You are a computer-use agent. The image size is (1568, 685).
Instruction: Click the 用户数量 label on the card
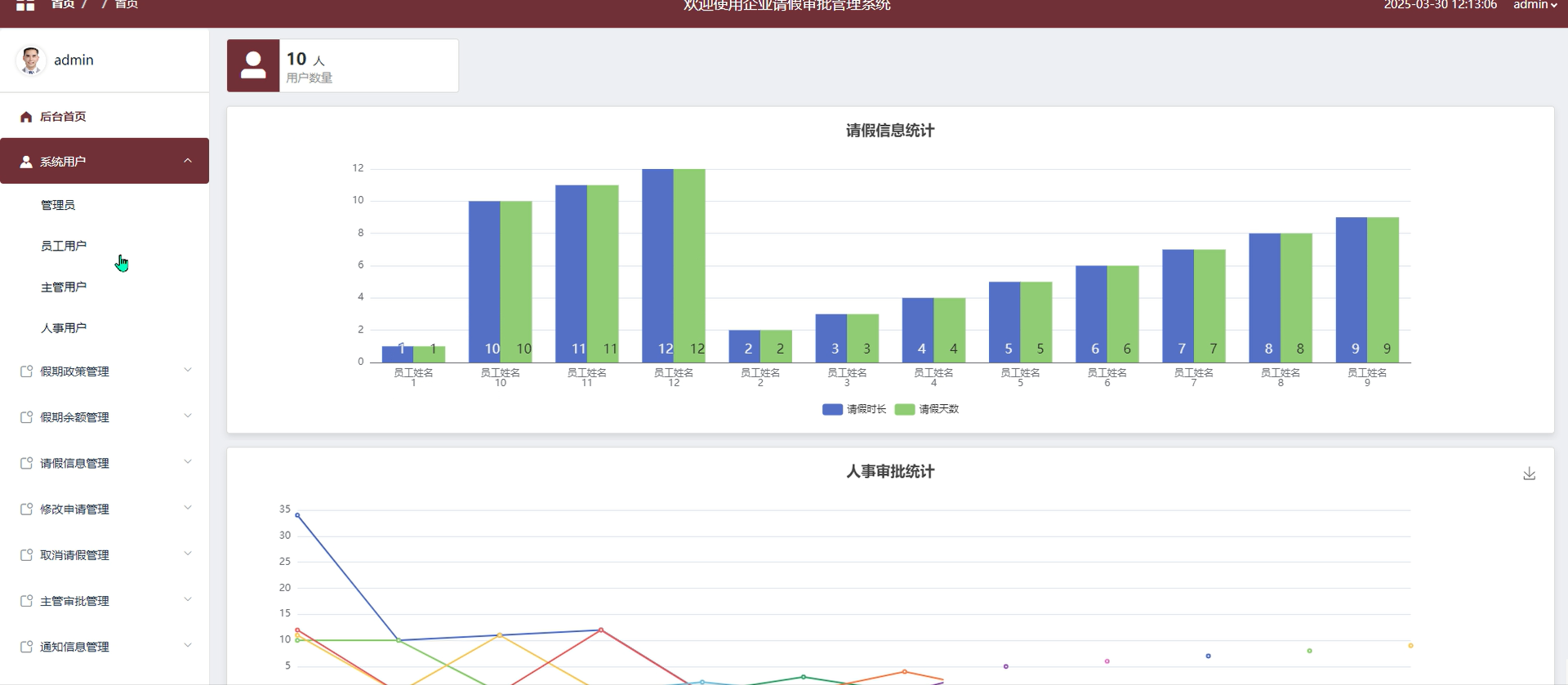click(x=309, y=78)
